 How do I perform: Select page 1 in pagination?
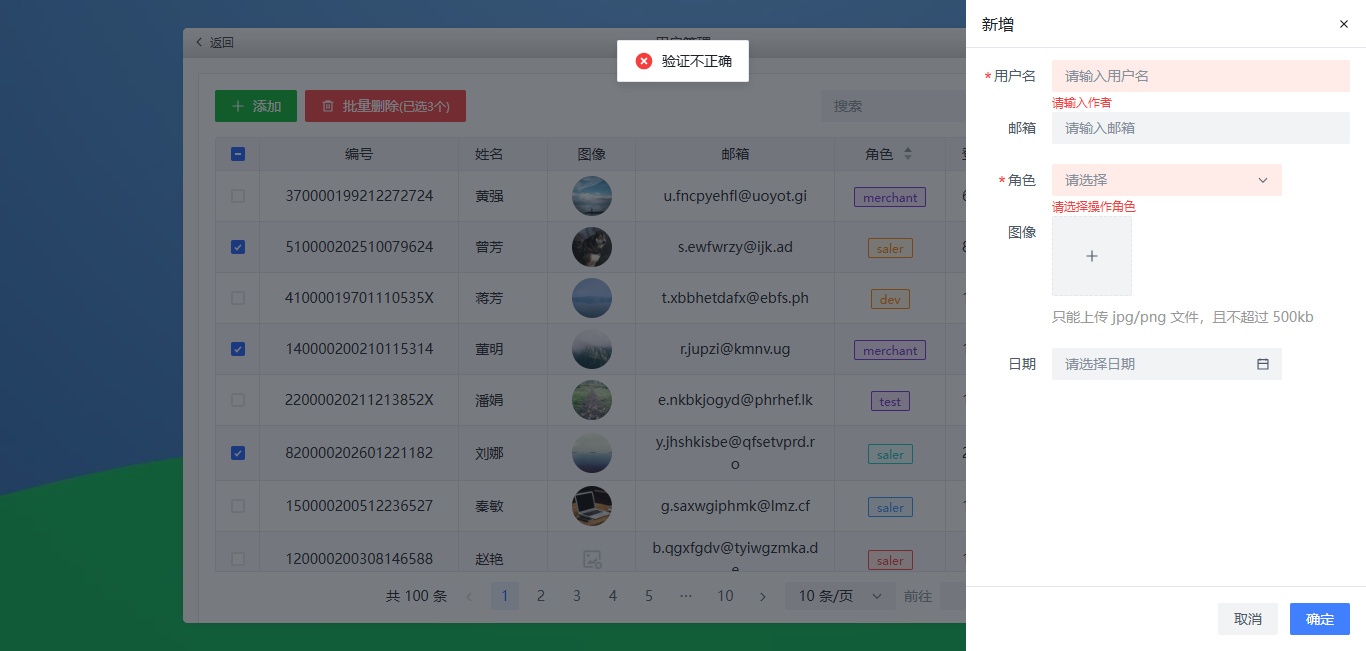coord(505,596)
